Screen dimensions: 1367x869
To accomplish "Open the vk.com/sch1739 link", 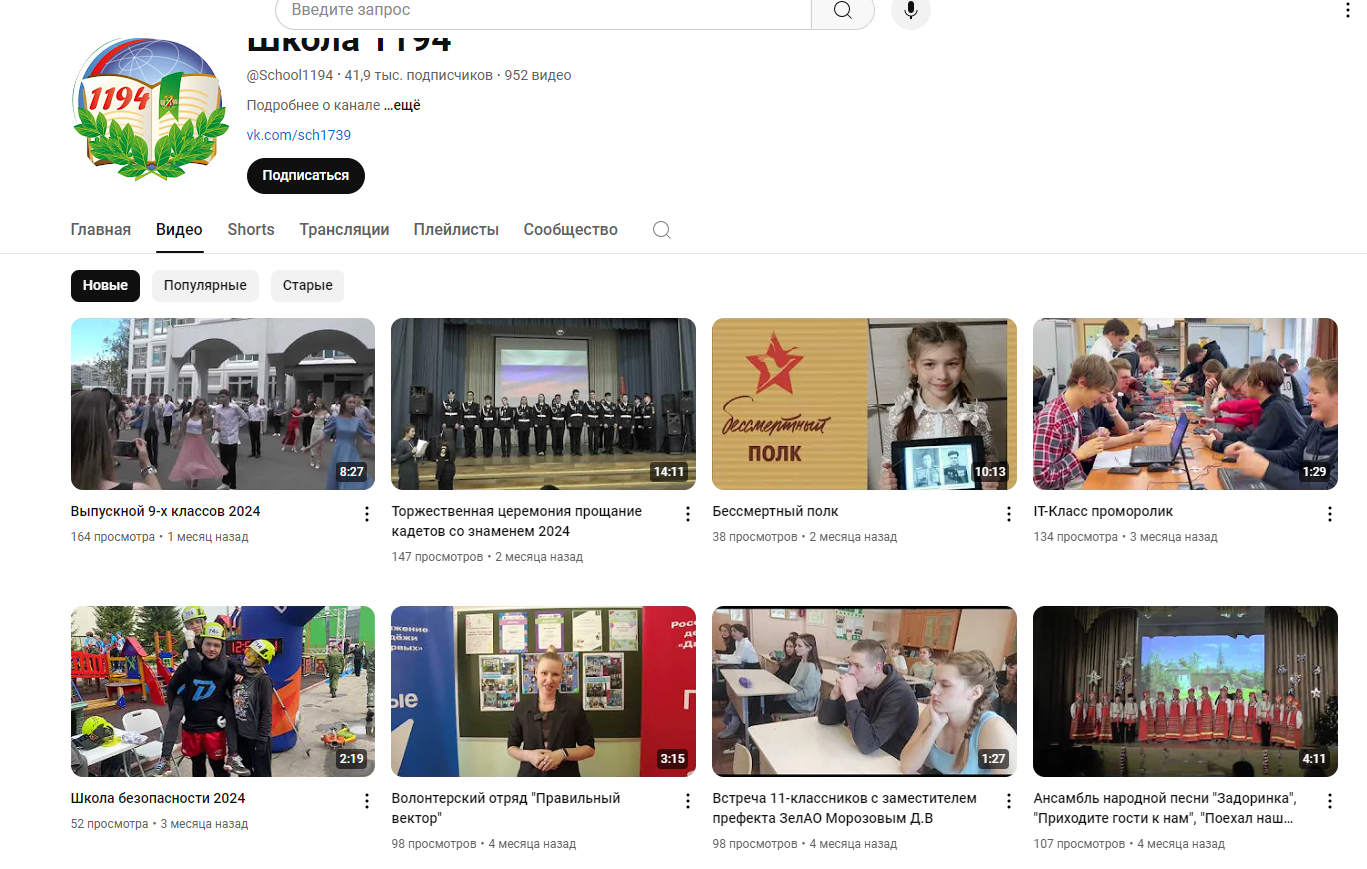I will pyautogui.click(x=299, y=135).
